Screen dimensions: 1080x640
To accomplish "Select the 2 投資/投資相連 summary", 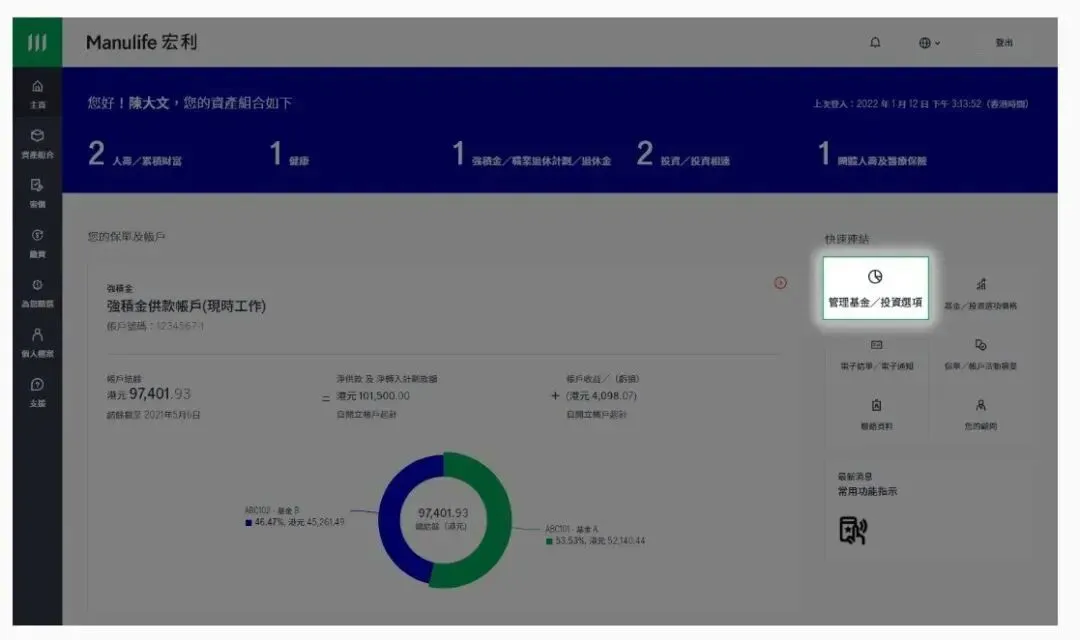I will click(683, 154).
